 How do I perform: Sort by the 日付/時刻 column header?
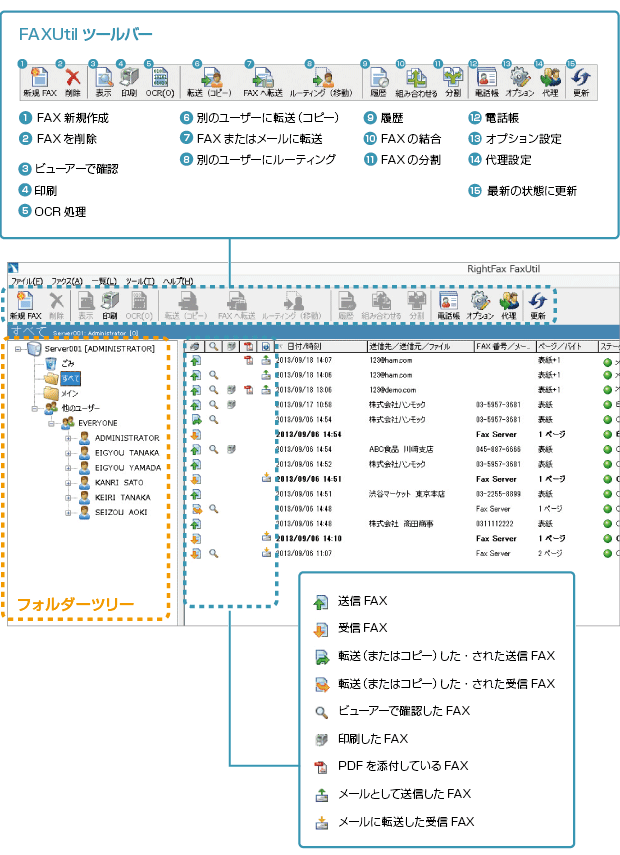322,346
